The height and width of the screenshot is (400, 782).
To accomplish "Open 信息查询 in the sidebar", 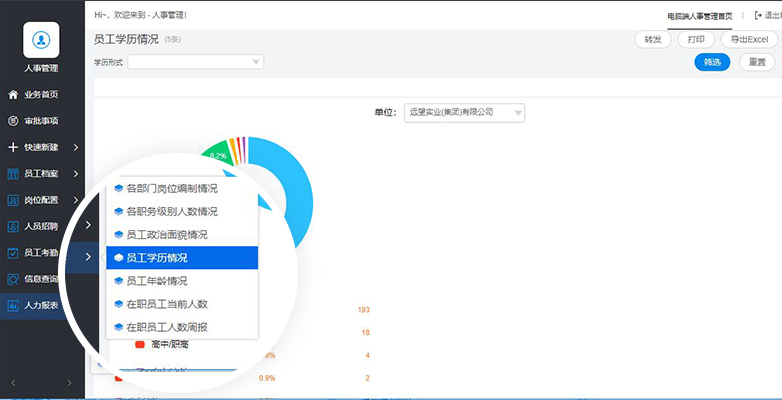I will 42,280.
